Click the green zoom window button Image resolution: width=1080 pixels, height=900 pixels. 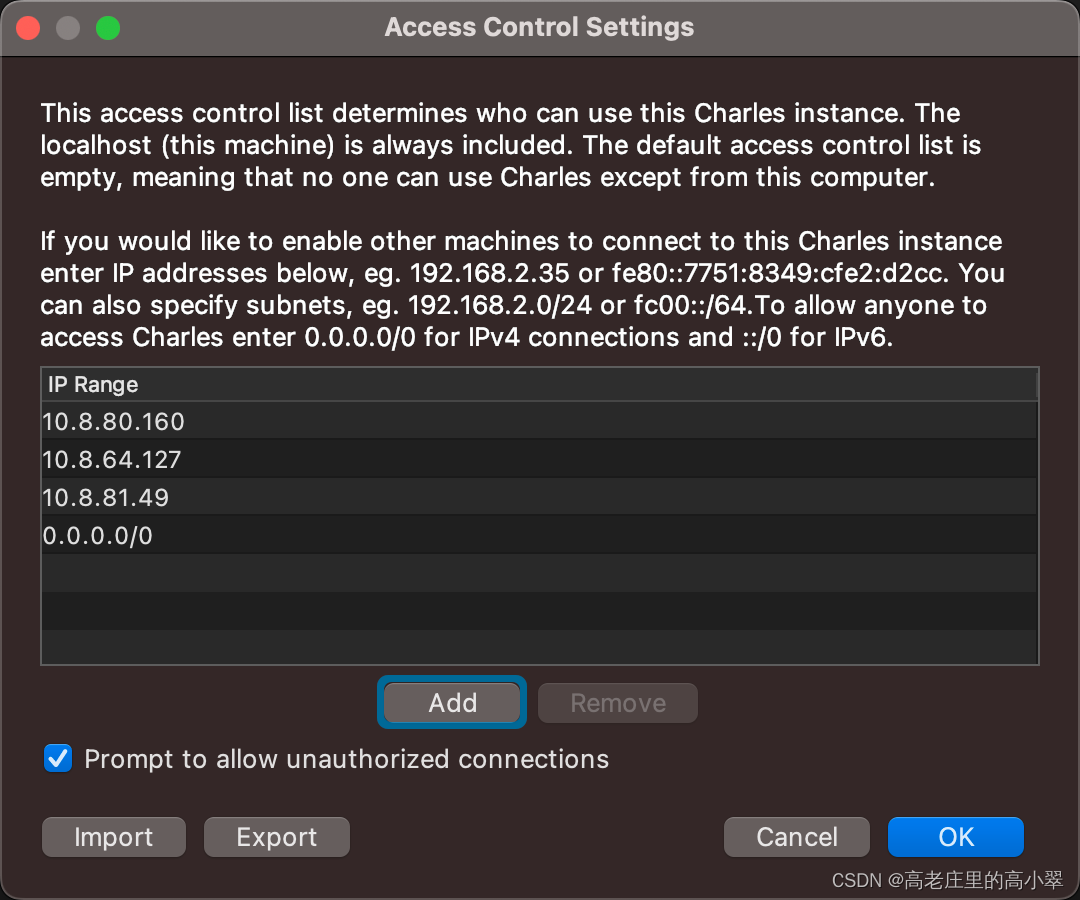(108, 28)
